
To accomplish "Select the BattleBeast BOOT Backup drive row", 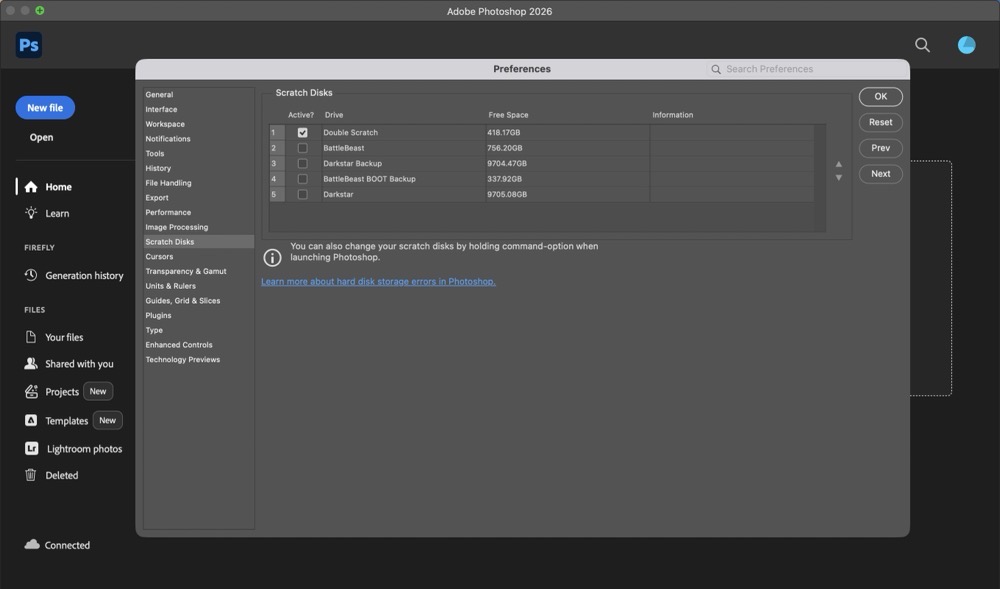I will (541, 179).
